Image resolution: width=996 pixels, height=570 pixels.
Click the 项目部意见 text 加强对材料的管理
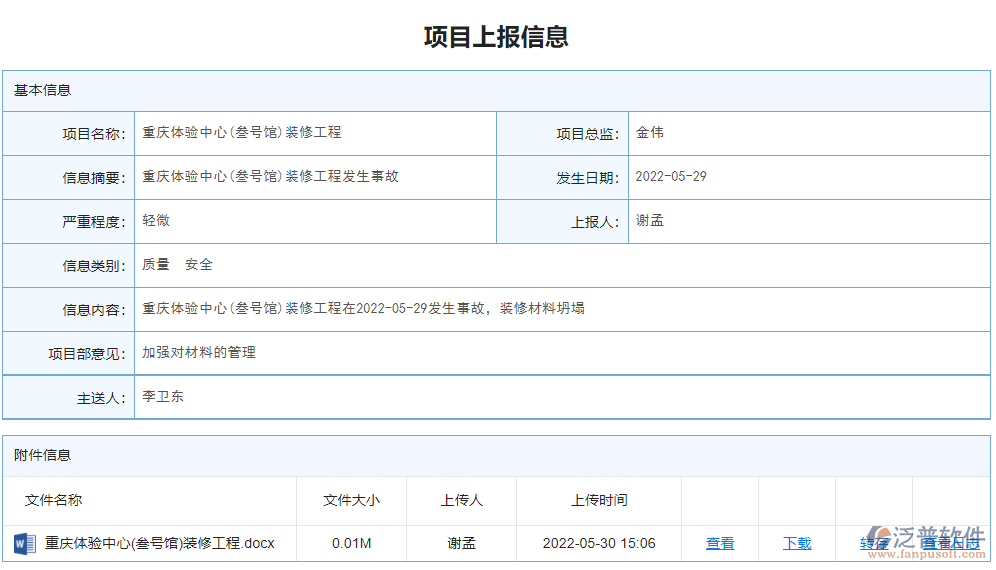pyautogui.click(x=199, y=352)
